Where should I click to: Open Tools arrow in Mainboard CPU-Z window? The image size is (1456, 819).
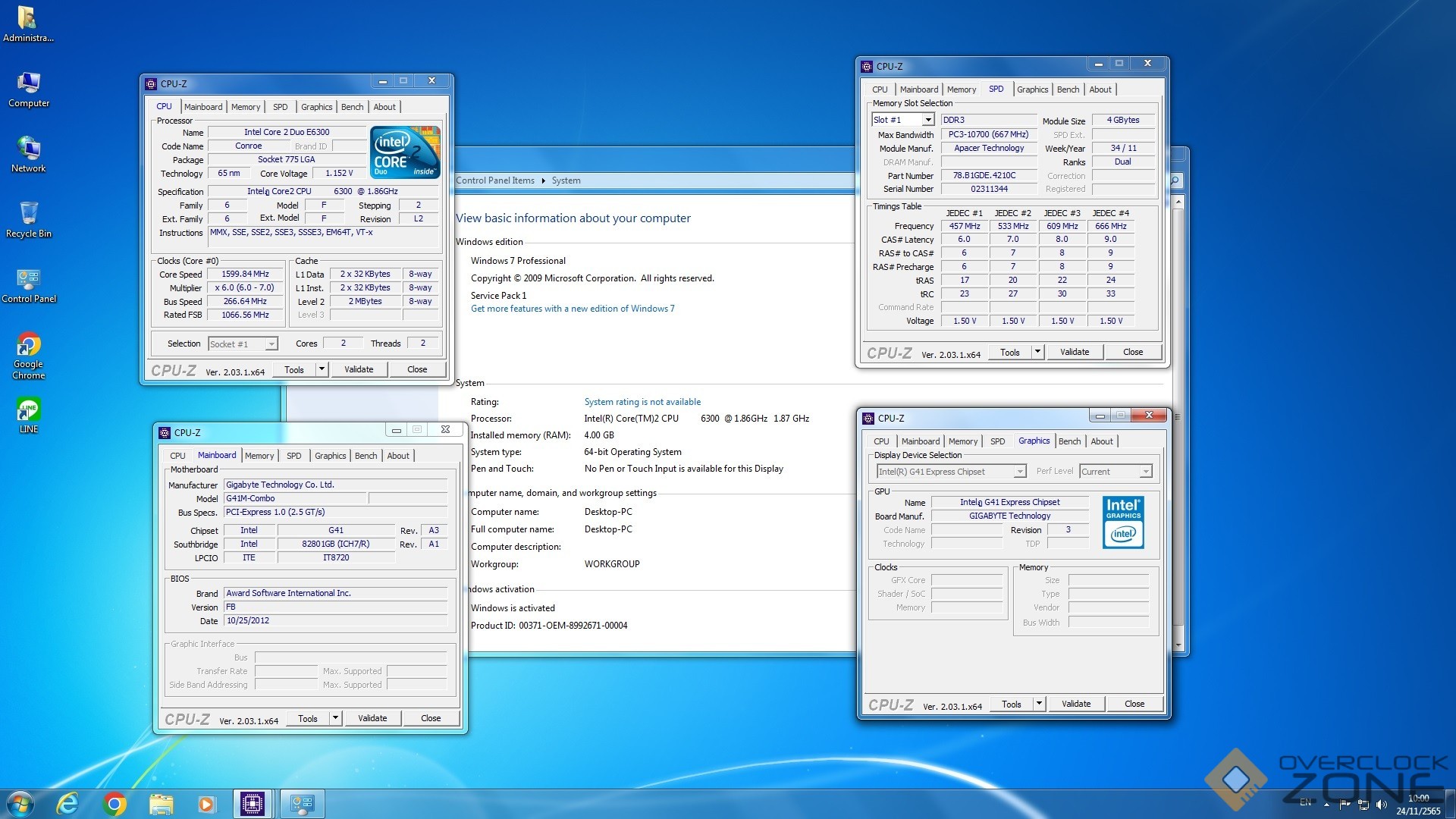(x=335, y=718)
